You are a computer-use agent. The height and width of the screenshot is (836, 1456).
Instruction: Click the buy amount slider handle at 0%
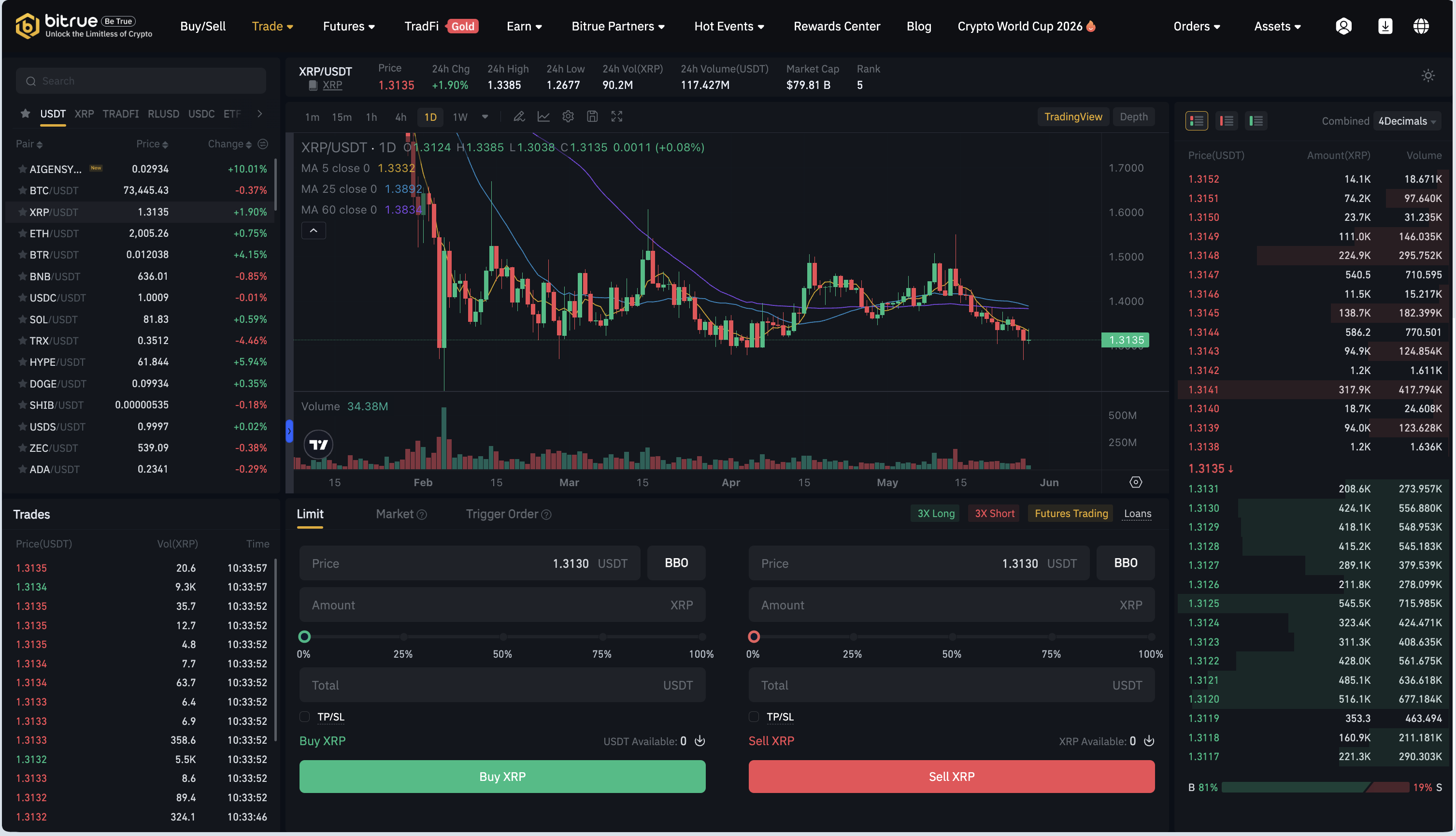pyautogui.click(x=305, y=637)
